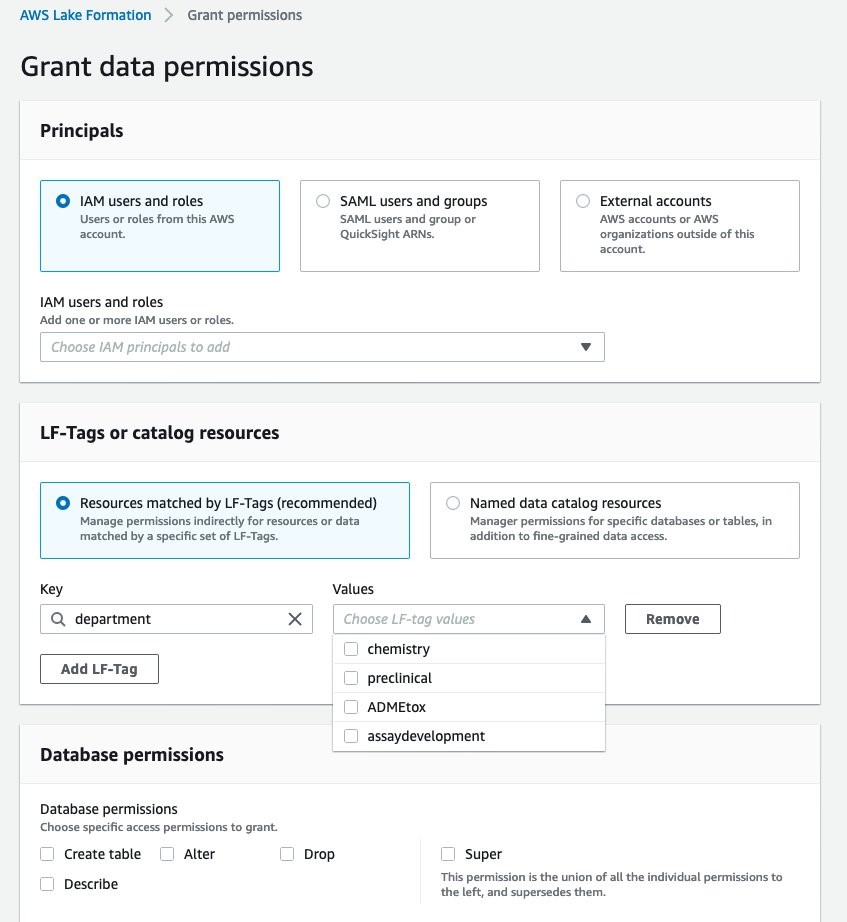Open the Choose IAM principals dropdown
This screenshot has height=922, width=847.
[x=322, y=347]
